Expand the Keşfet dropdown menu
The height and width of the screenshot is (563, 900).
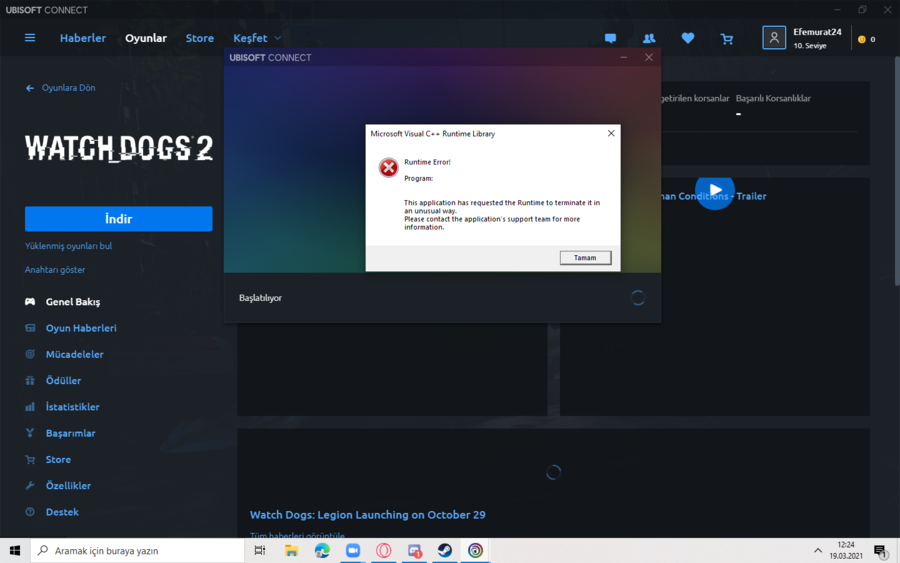[257, 38]
